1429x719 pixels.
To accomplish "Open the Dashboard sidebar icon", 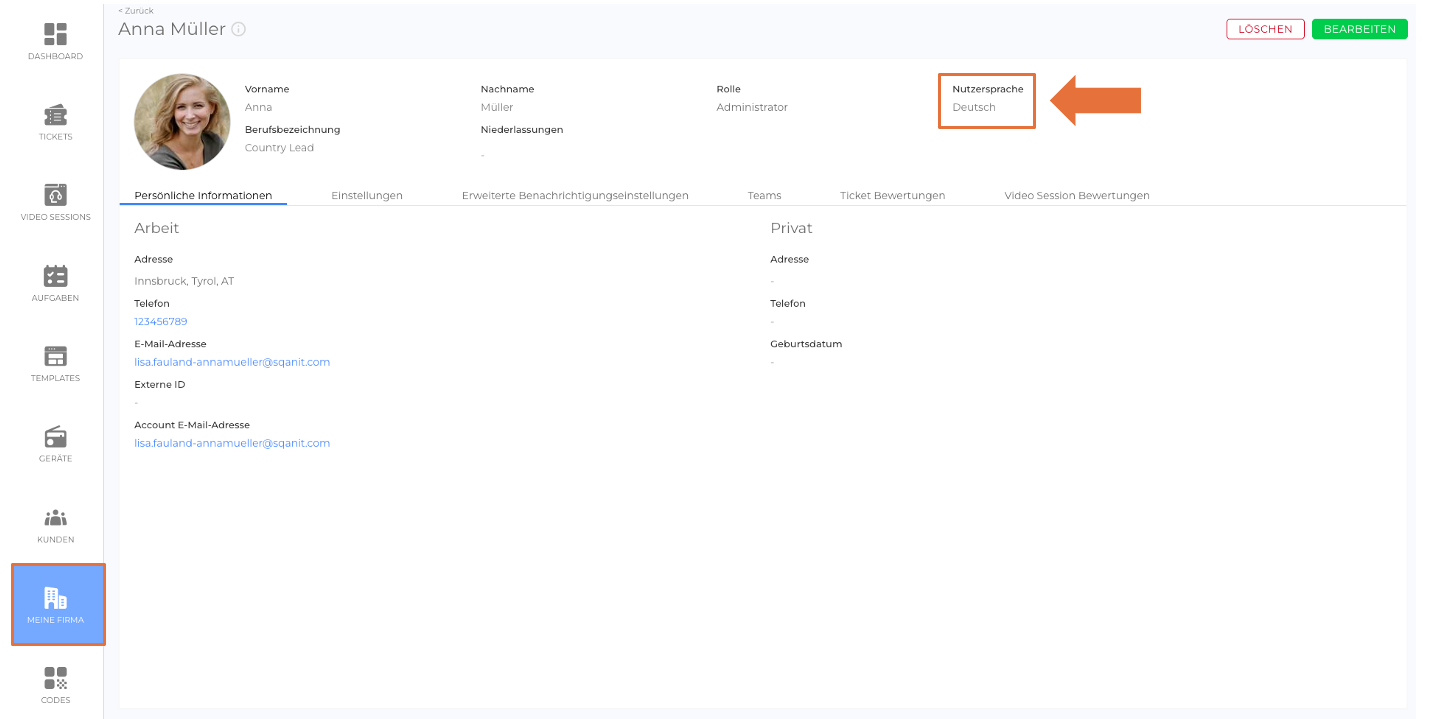I will point(55,35).
